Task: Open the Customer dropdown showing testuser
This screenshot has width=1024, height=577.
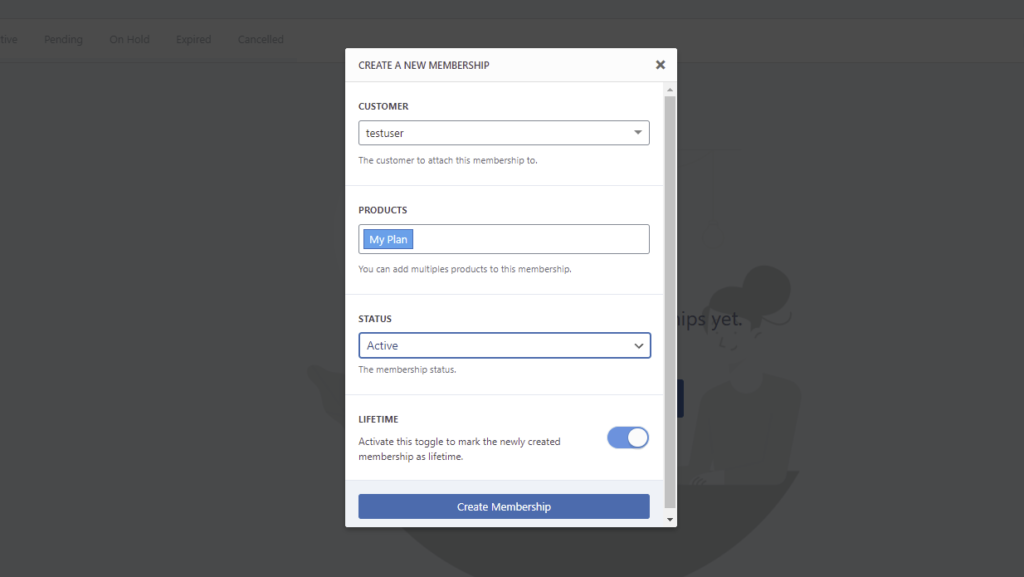Action: (x=503, y=132)
